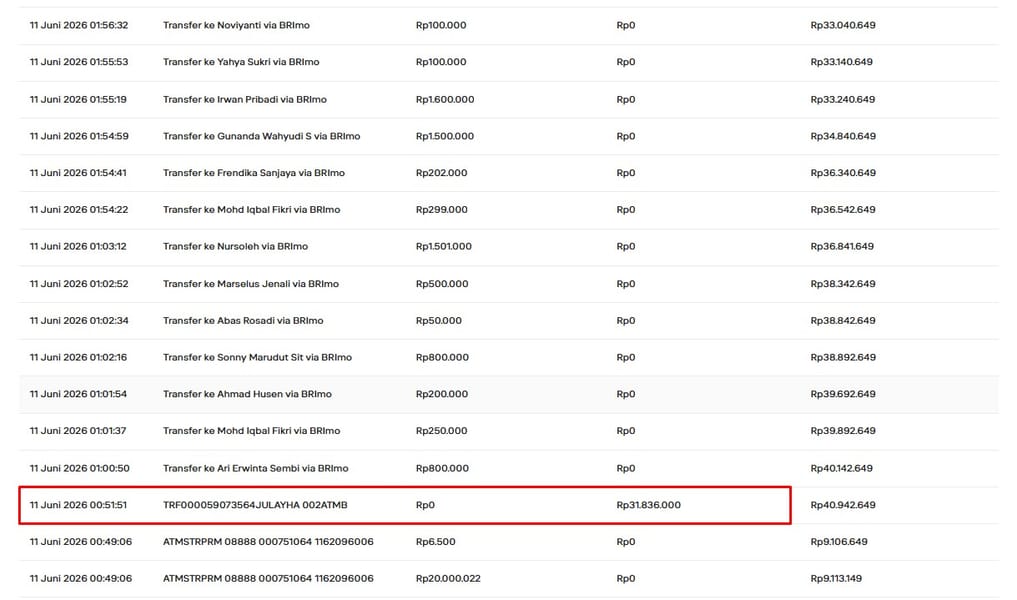Select 'Transfer ke Irwan Pribadi via BRImo'
The width and height of the screenshot is (1017, 600).
[245, 99]
